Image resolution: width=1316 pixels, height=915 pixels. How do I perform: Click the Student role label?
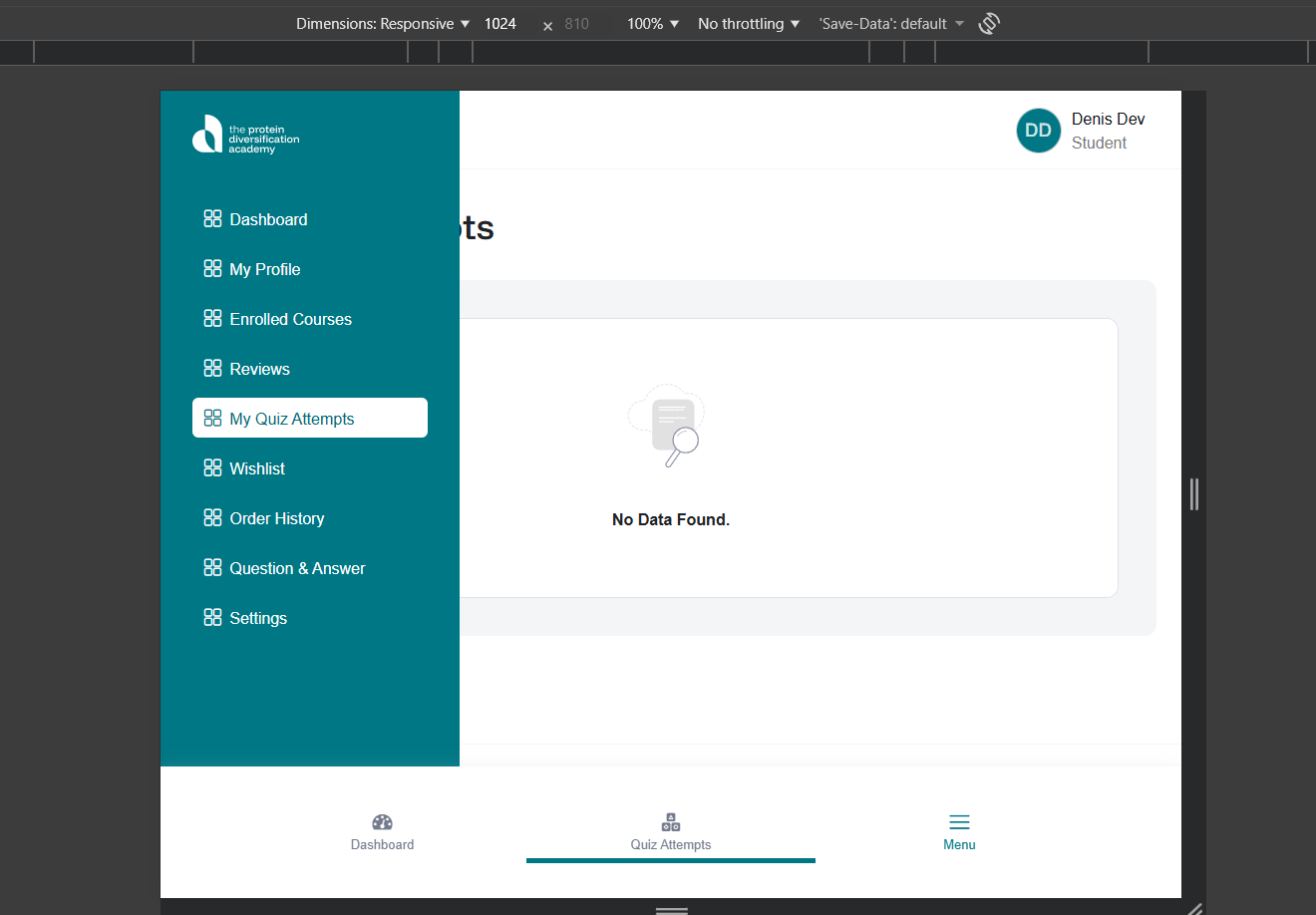point(1099,143)
